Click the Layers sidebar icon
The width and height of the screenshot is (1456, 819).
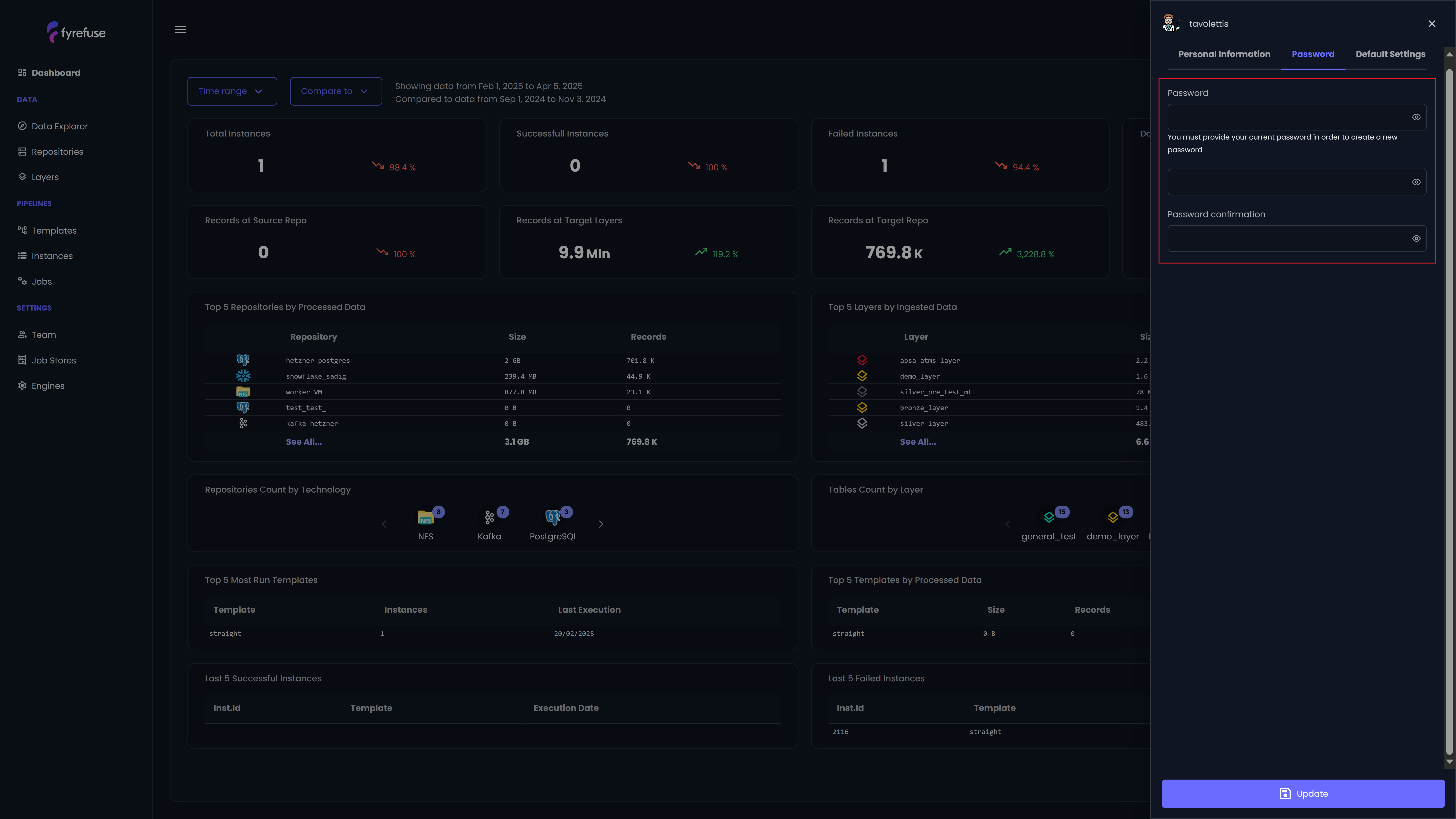tap(22, 177)
